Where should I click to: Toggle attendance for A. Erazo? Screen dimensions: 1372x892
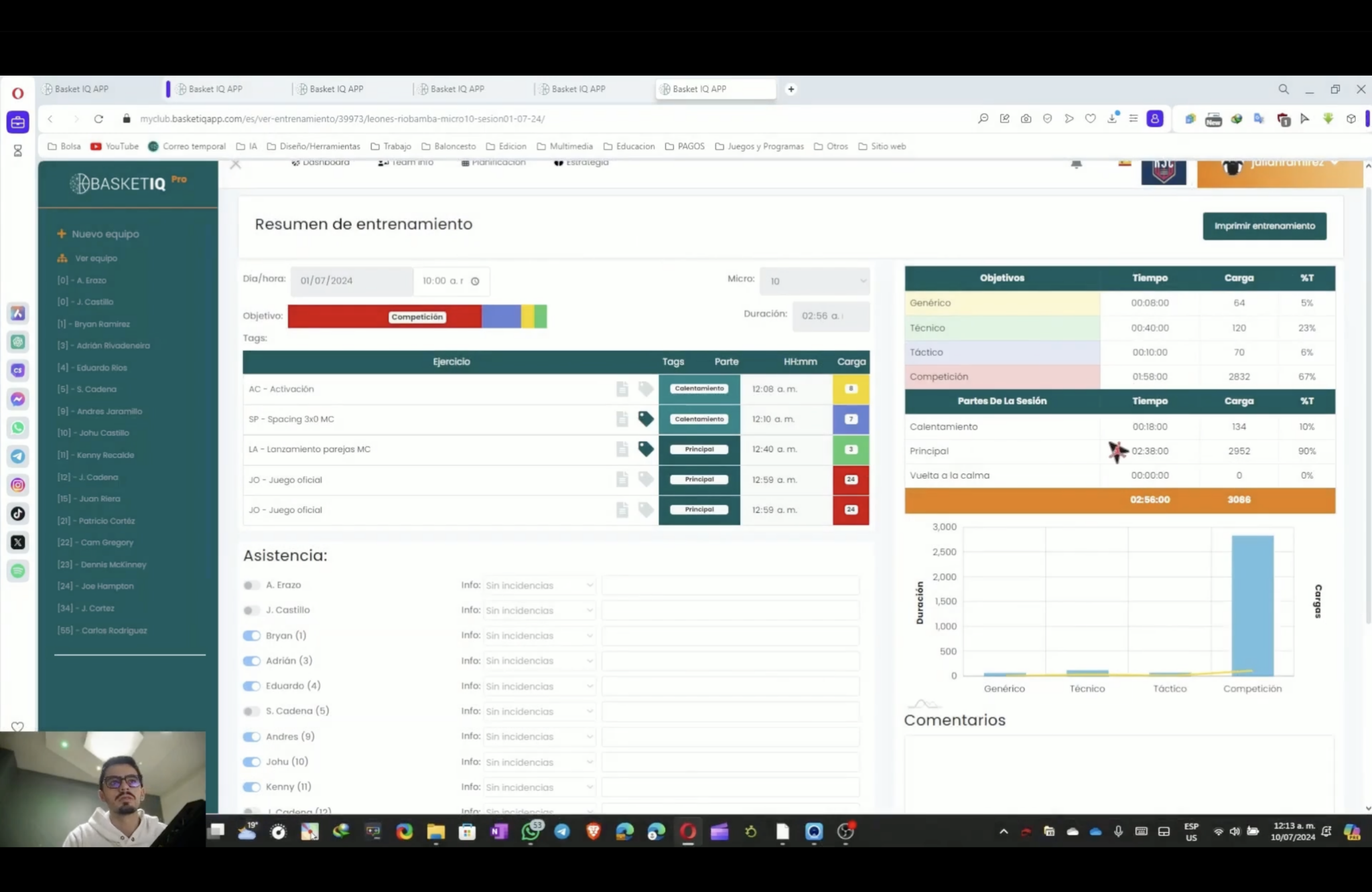coord(251,585)
